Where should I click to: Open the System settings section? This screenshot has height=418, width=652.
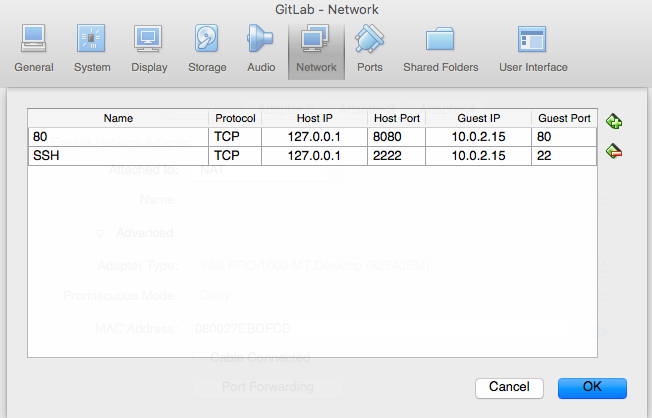[92, 49]
